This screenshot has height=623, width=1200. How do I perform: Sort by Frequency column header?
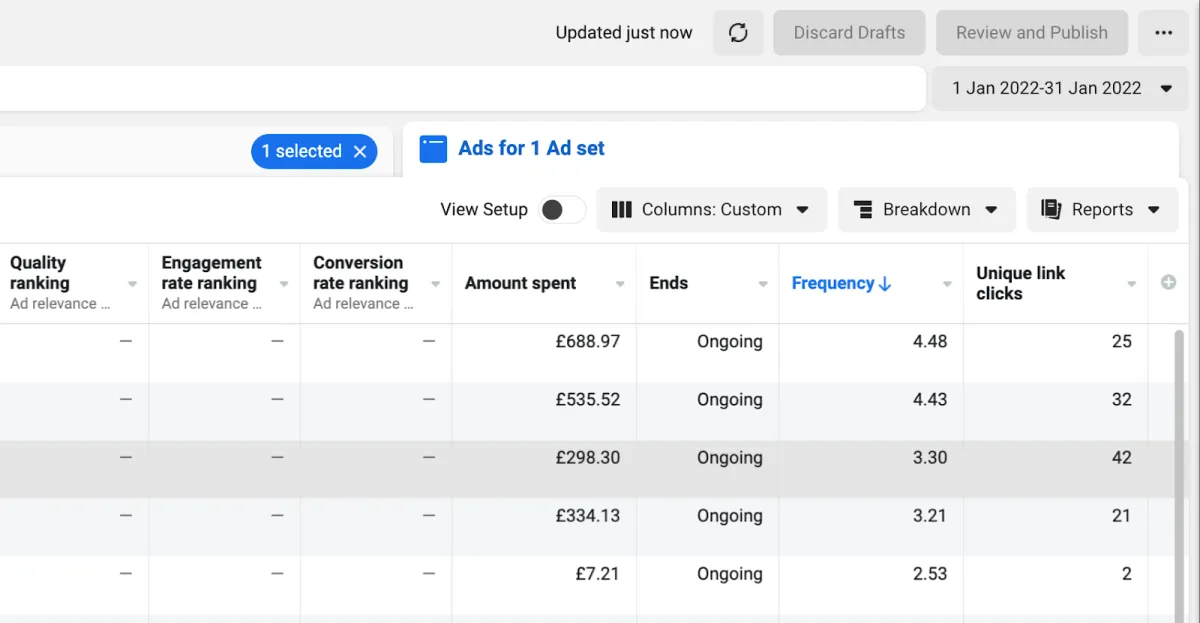[841, 283]
